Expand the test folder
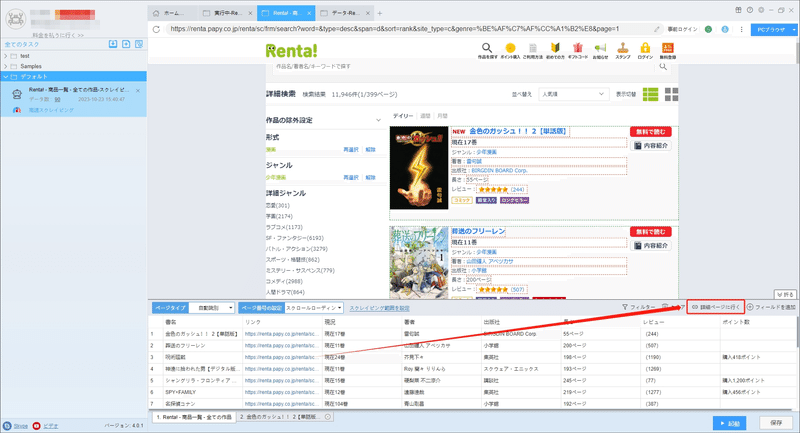Screen dimensions: 800x433 coord(6,56)
